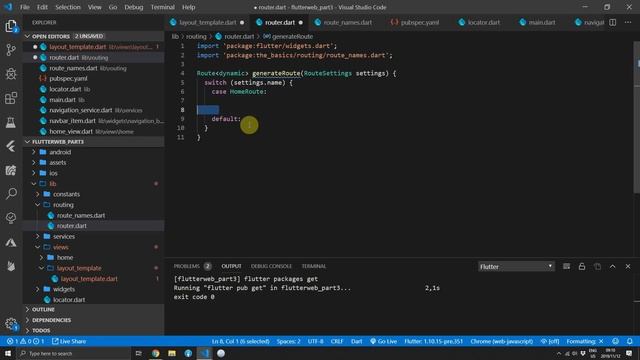Open the Extensions view
Screen dimensions: 640x360
click(11, 98)
